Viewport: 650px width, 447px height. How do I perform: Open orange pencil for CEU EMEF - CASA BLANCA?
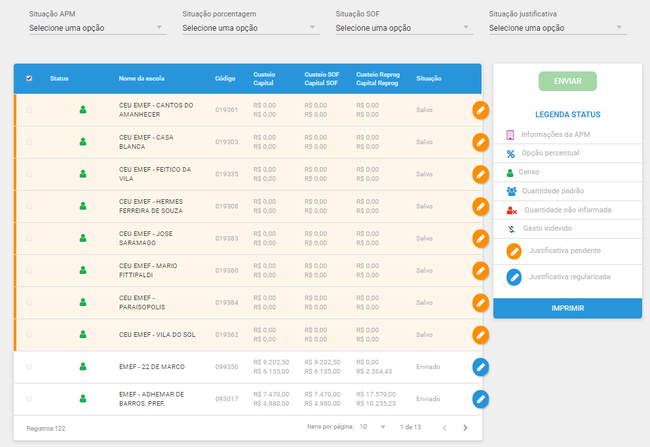tap(480, 142)
